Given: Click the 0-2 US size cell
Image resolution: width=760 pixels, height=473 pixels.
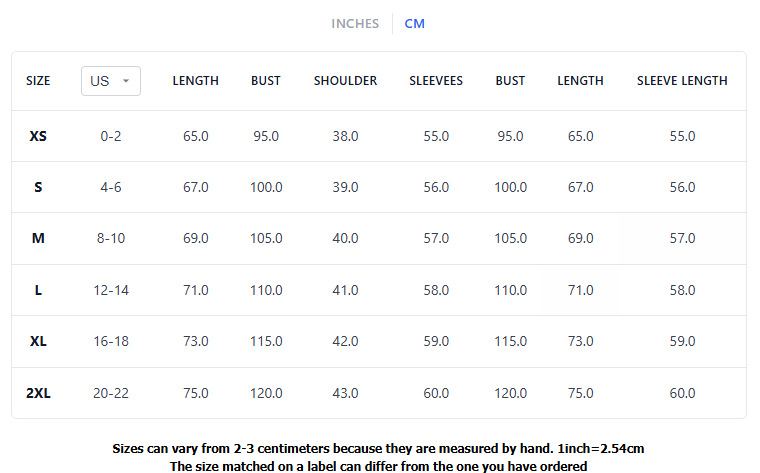Looking at the screenshot, I should click(x=111, y=136).
